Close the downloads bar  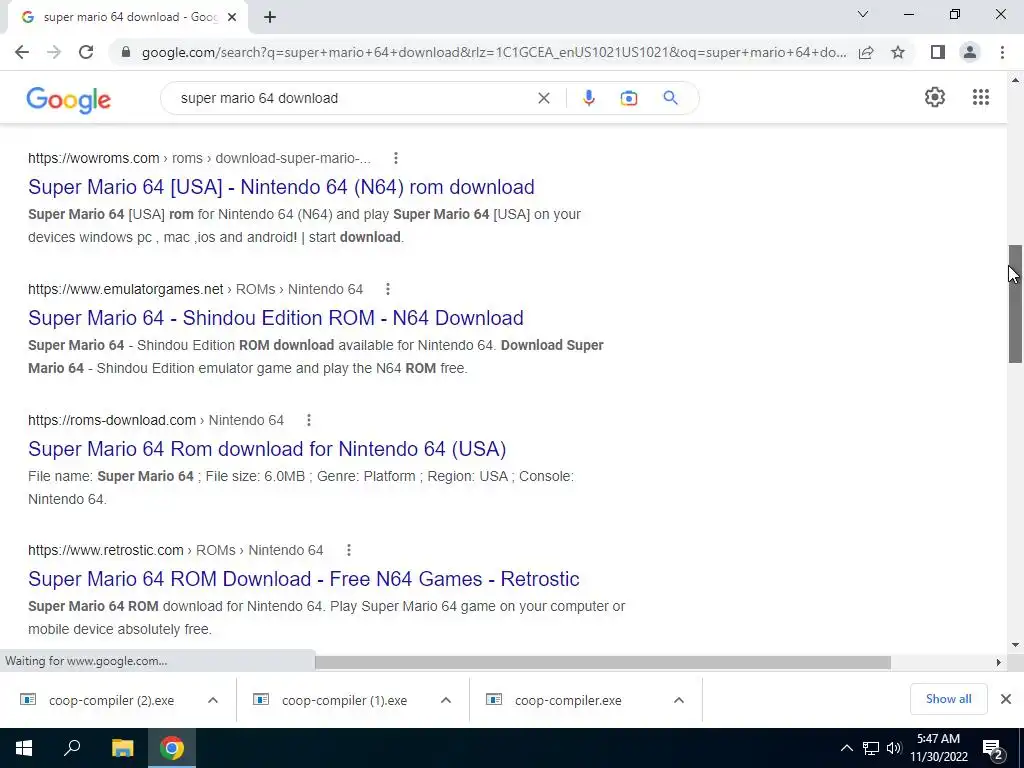(x=1006, y=699)
